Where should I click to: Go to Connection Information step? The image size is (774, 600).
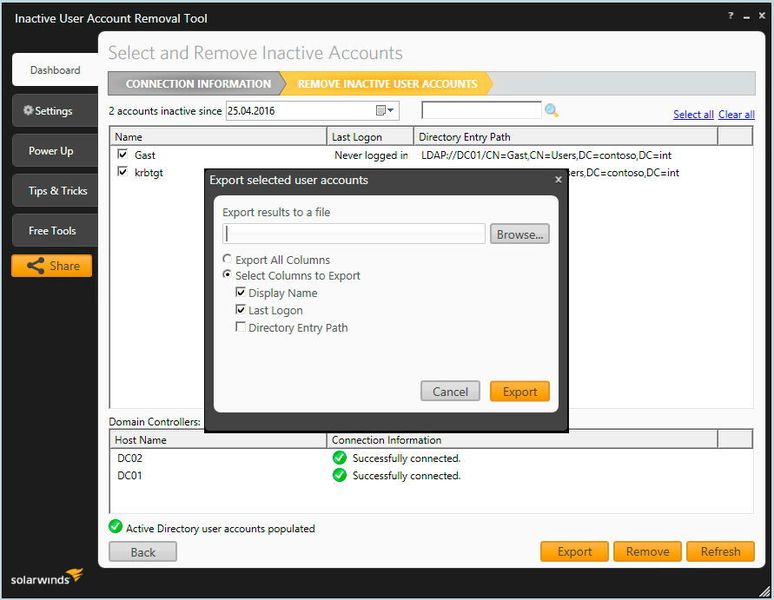tap(196, 83)
